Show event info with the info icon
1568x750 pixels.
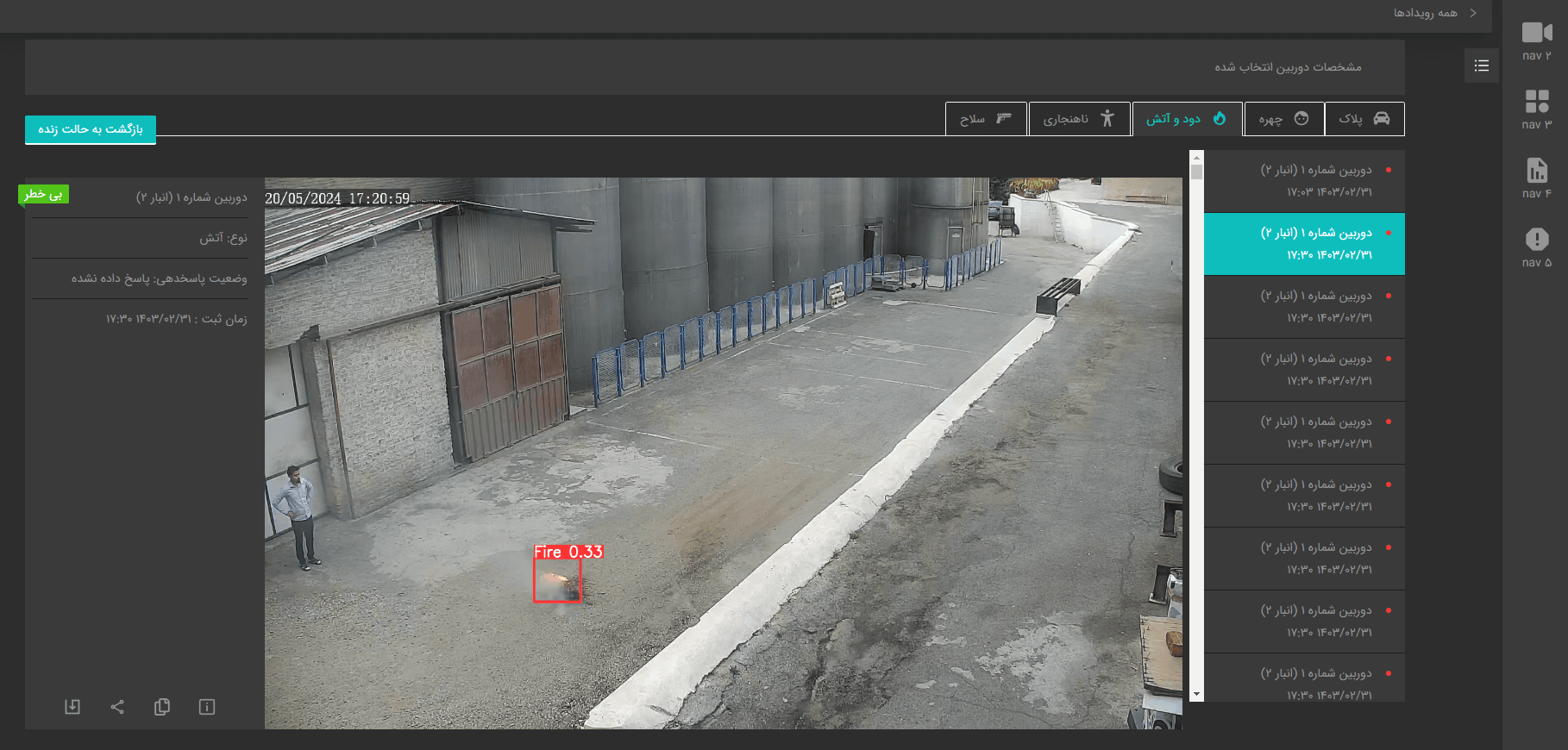click(x=207, y=707)
